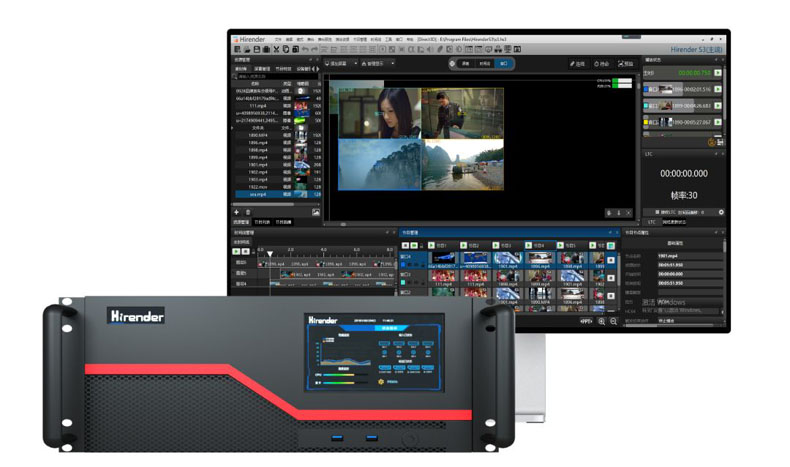
Task: Click the yellow color swatch in the status list
Action: pos(646,122)
